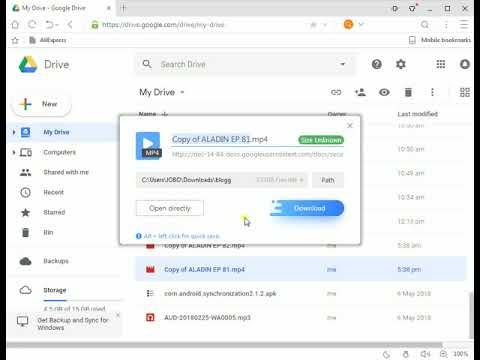The height and width of the screenshot is (360, 480).
Task: Click Open directly button
Action: (170, 208)
